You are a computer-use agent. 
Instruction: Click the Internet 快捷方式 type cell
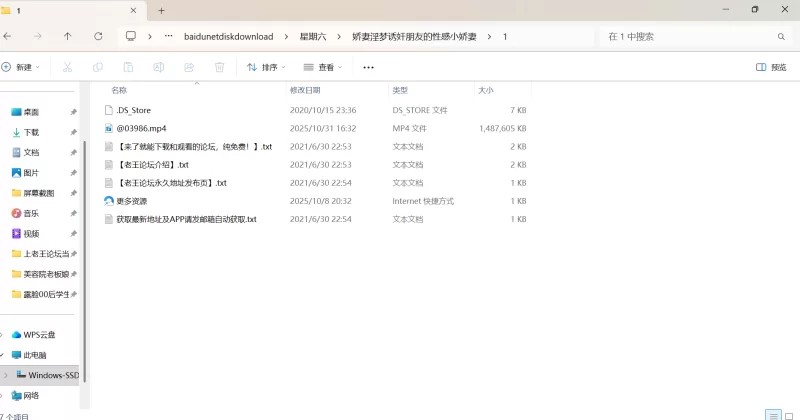click(423, 201)
